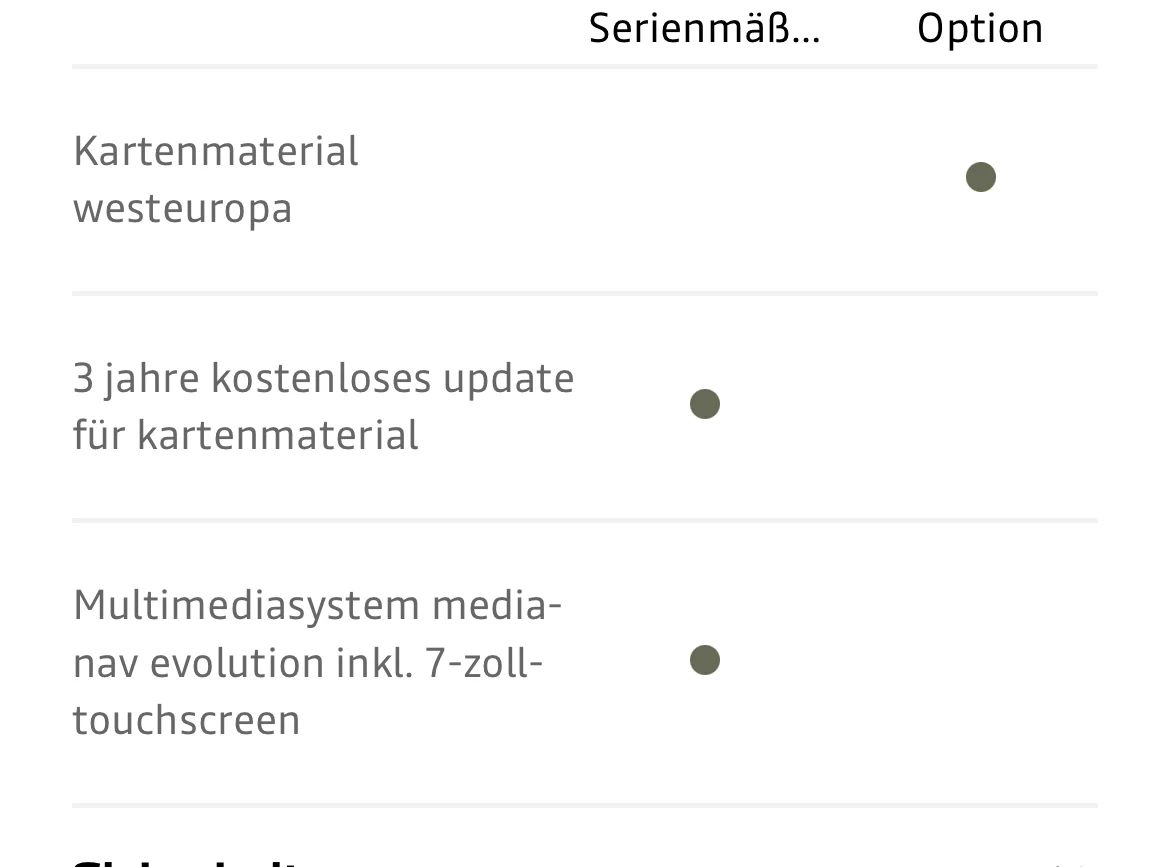
Task: Expand the partially visible Sicherheit section heading
Action: point(187,863)
